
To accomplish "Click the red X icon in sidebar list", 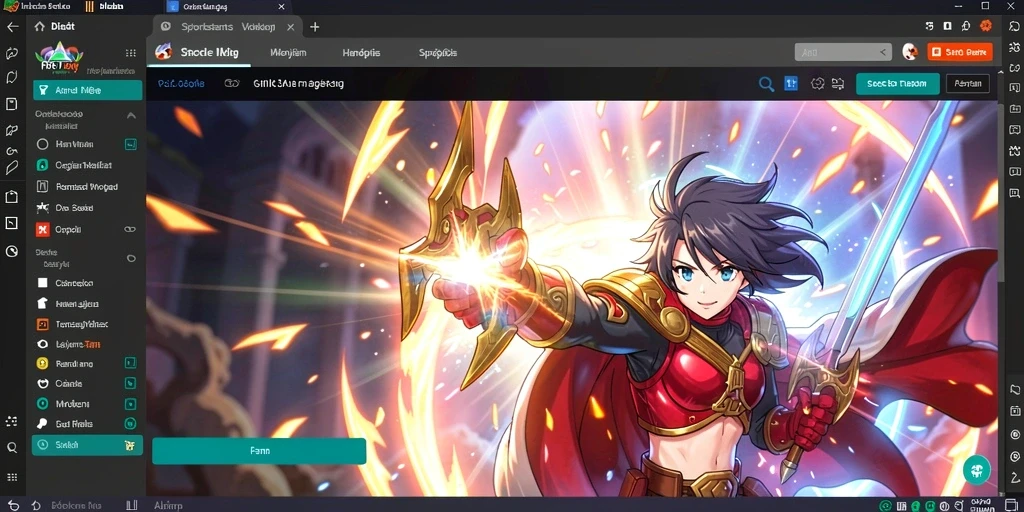I will (x=42, y=229).
